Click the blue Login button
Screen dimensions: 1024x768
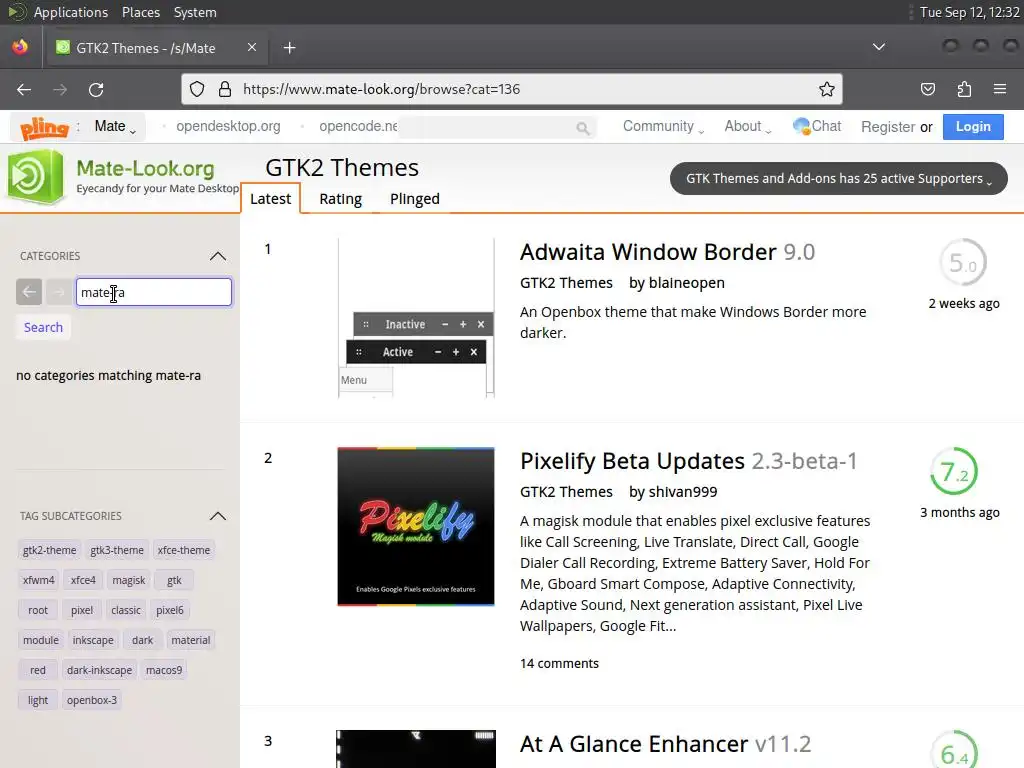[x=973, y=127]
